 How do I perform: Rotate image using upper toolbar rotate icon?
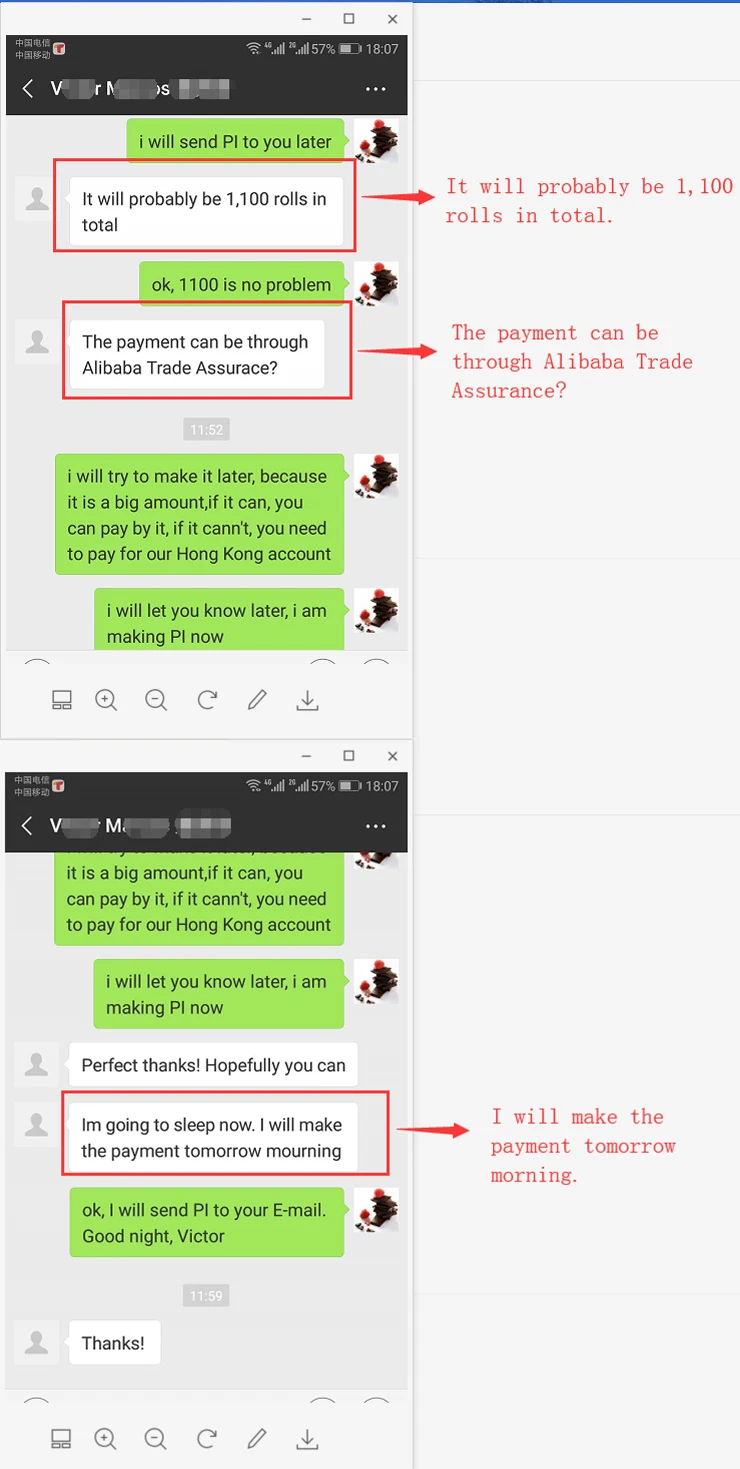click(207, 700)
